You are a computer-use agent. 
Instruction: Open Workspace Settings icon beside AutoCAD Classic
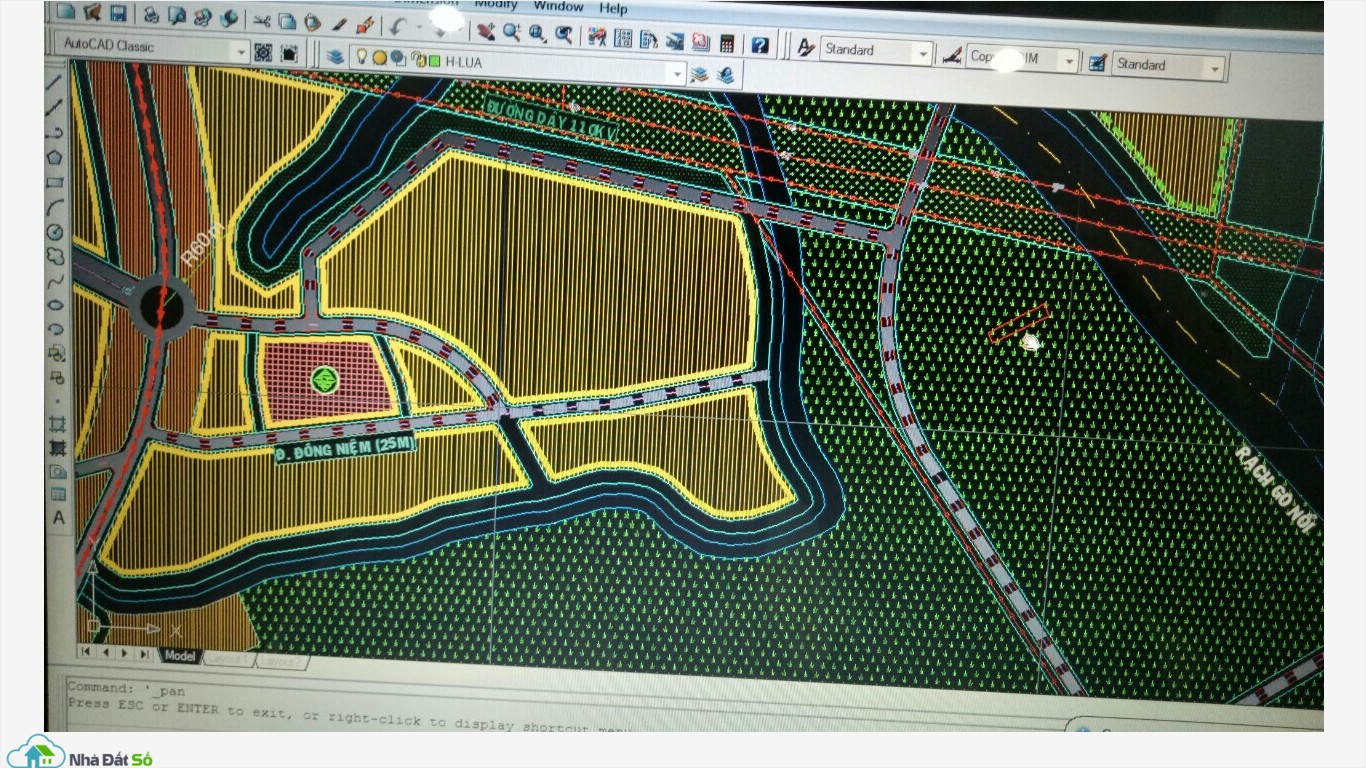coord(263,51)
